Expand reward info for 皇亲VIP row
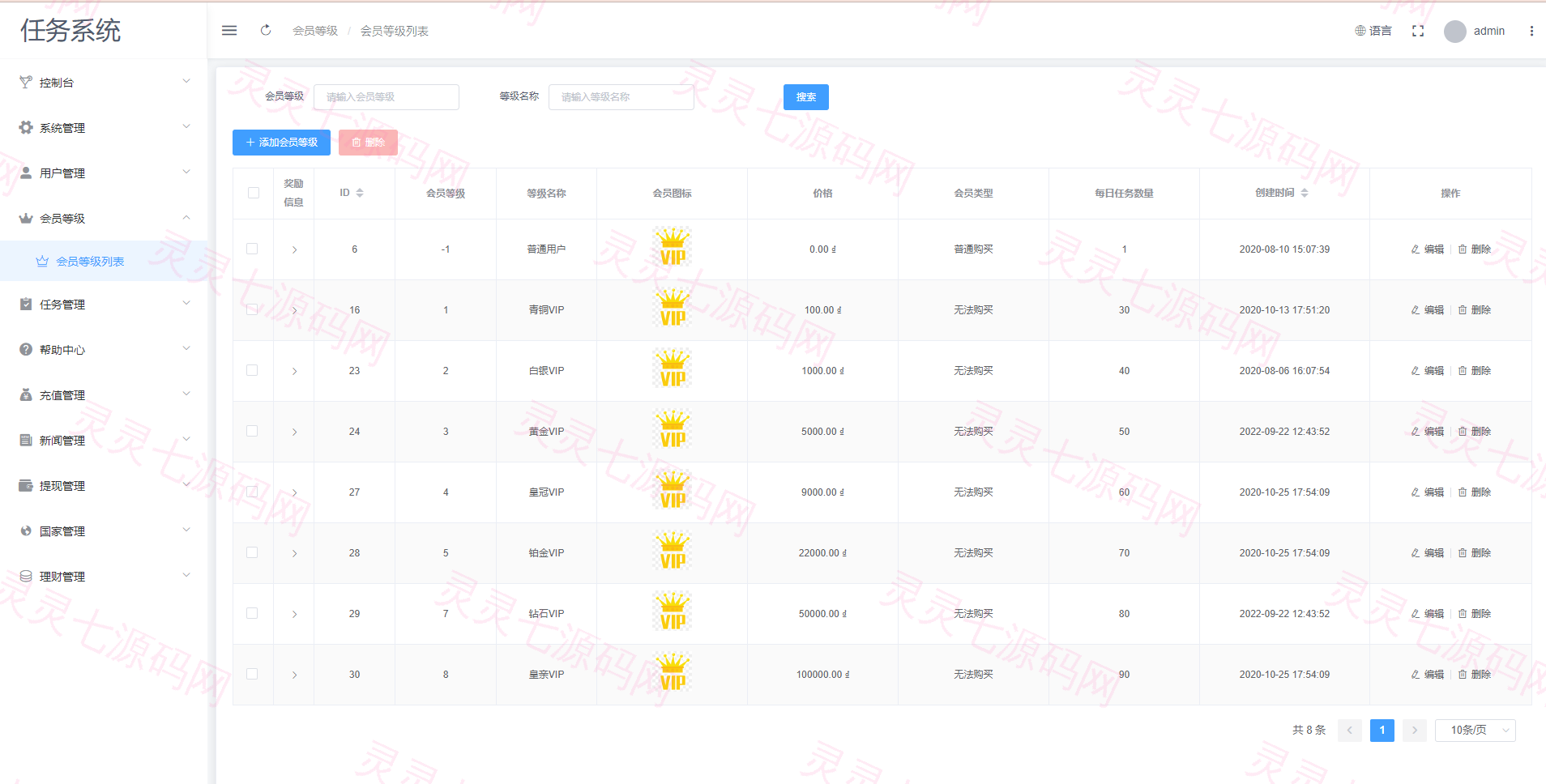The height and width of the screenshot is (784, 1546). click(x=294, y=675)
